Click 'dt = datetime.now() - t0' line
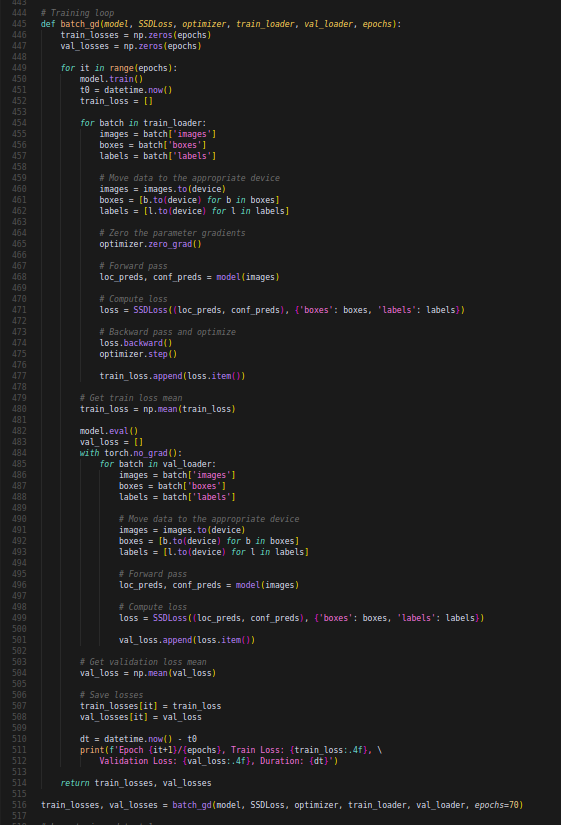 click(138, 739)
